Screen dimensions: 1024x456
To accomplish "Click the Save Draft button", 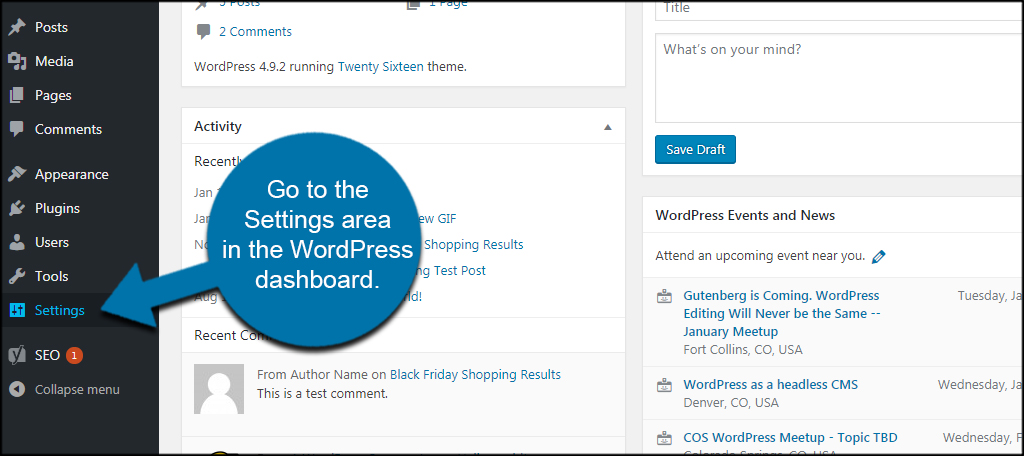I will (696, 150).
